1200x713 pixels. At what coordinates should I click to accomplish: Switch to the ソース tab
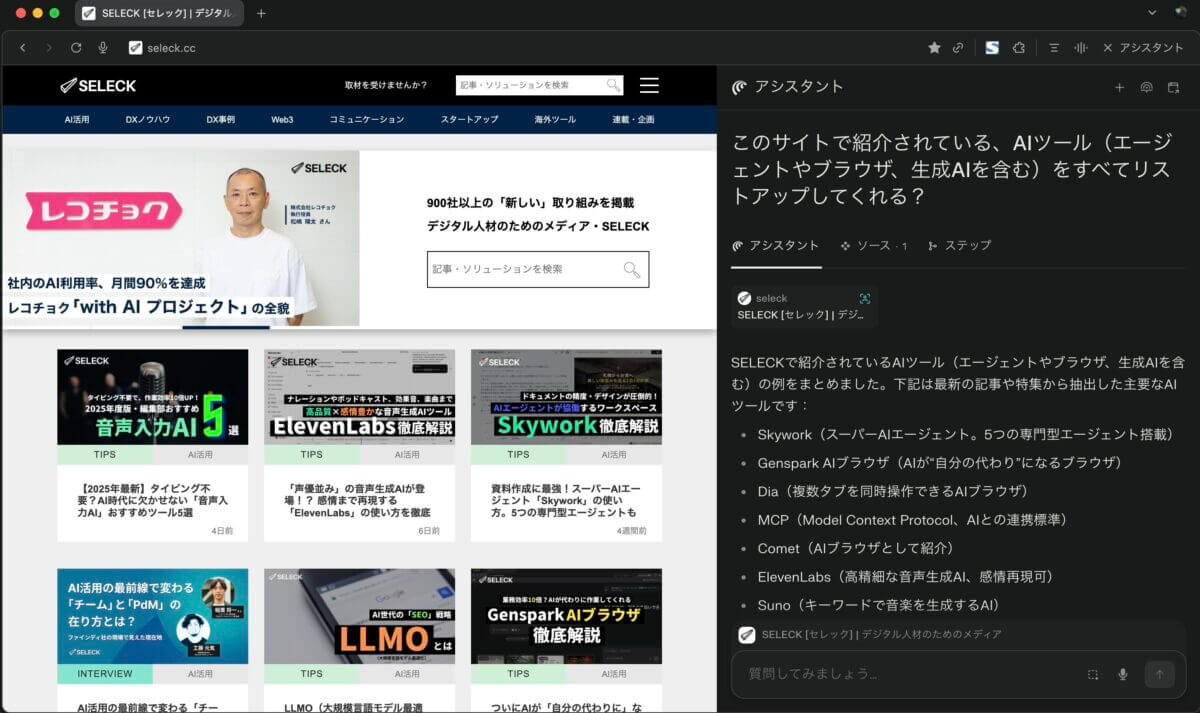[874, 245]
